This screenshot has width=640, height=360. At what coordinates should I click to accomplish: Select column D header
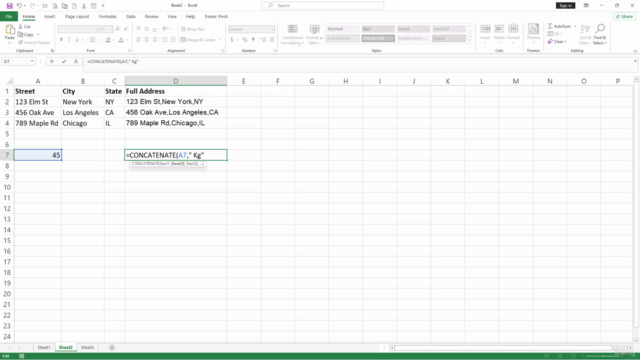click(x=176, y=81)
